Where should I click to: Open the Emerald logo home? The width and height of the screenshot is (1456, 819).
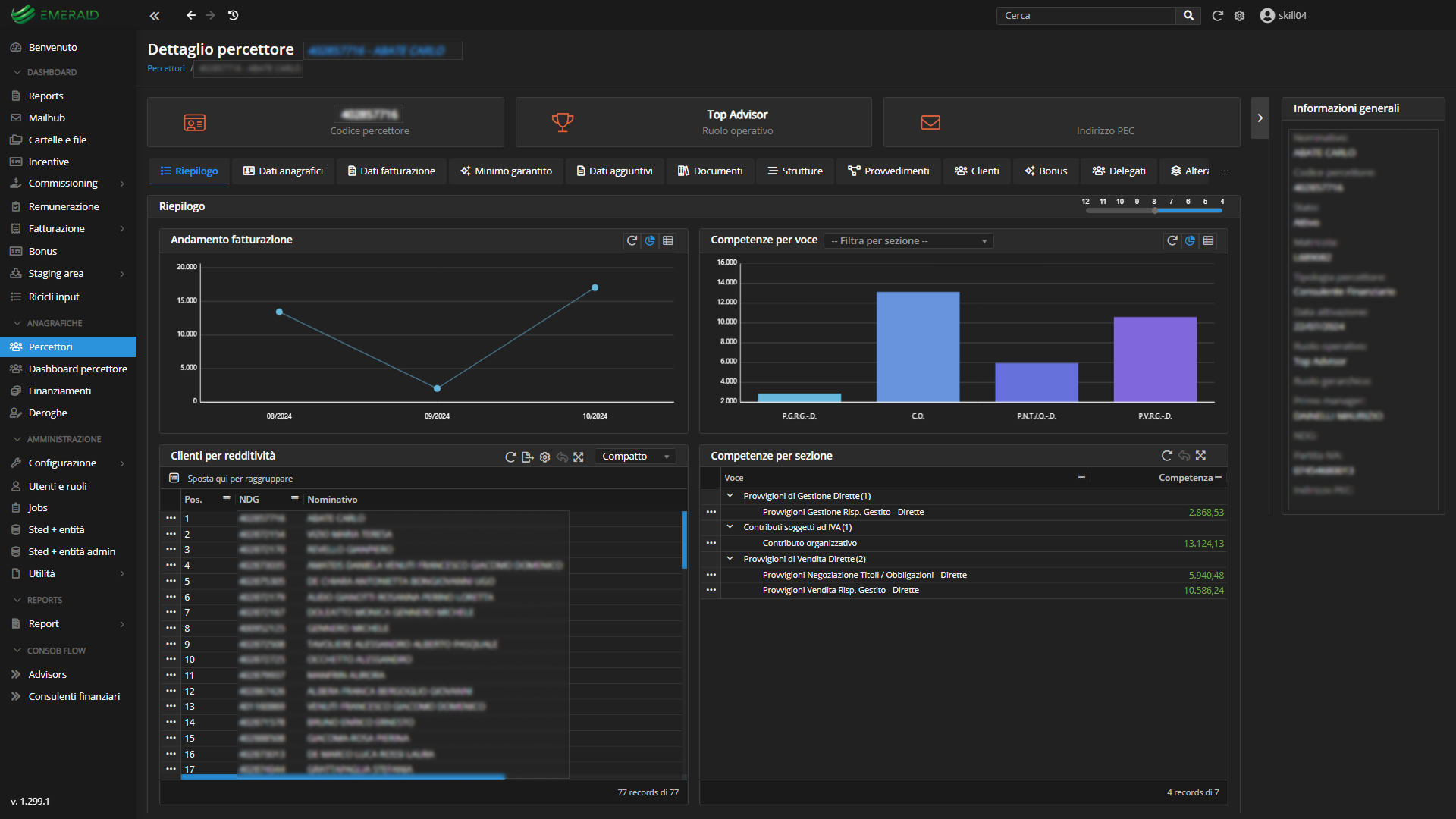click(x=55, y=14)
